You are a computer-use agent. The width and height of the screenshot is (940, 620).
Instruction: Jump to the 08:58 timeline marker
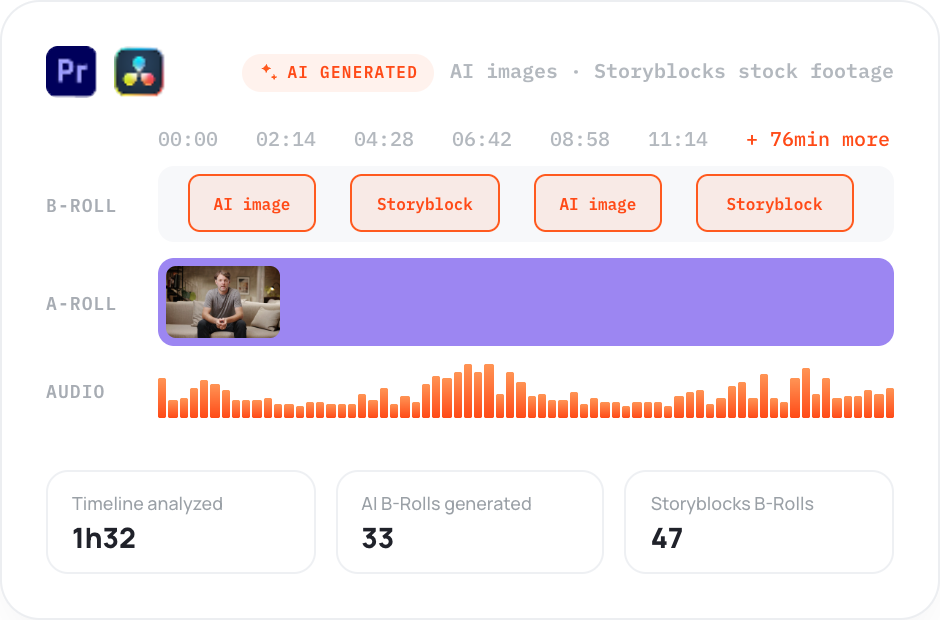580,140
